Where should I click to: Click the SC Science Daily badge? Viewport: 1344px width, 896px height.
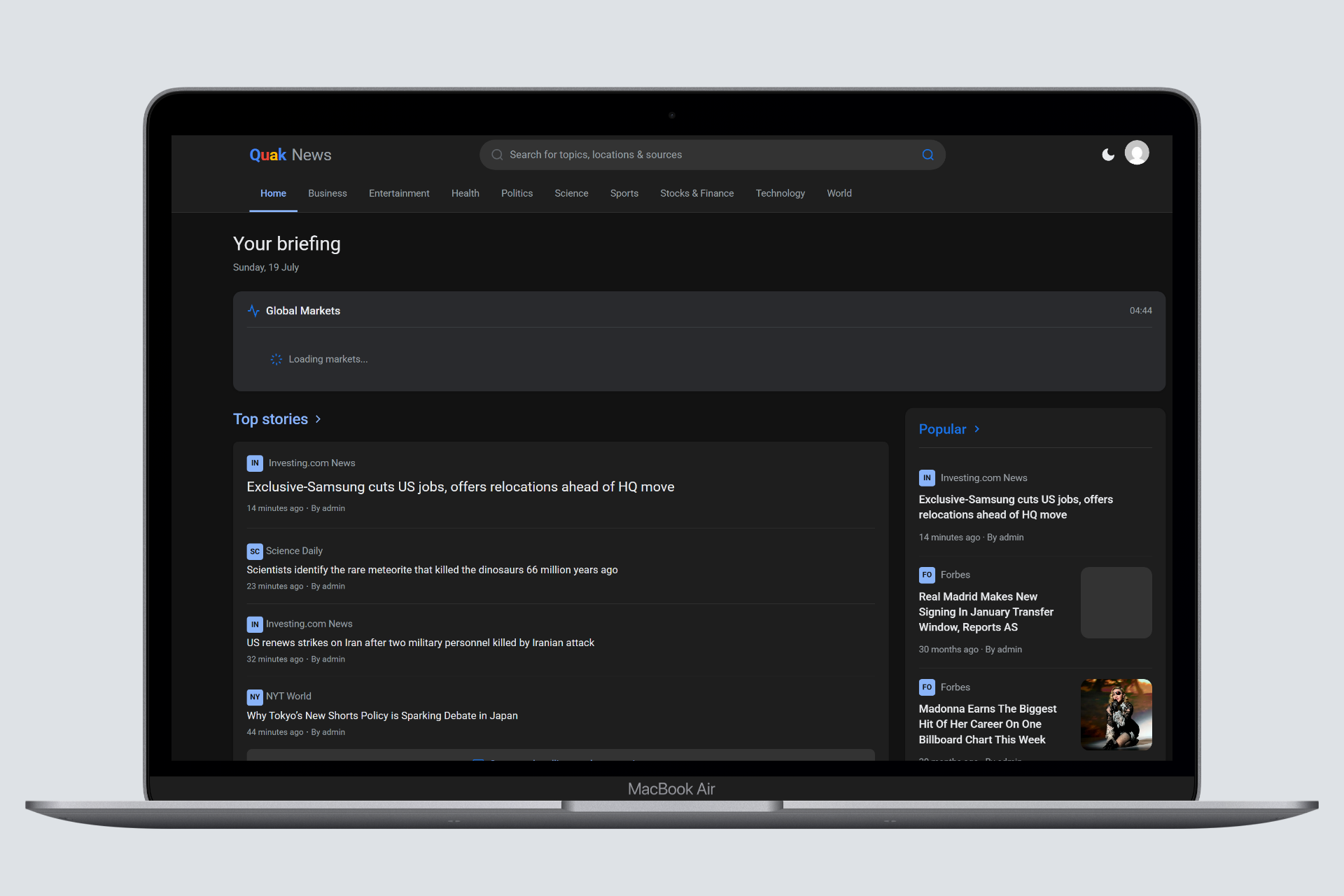coord(255,552)
